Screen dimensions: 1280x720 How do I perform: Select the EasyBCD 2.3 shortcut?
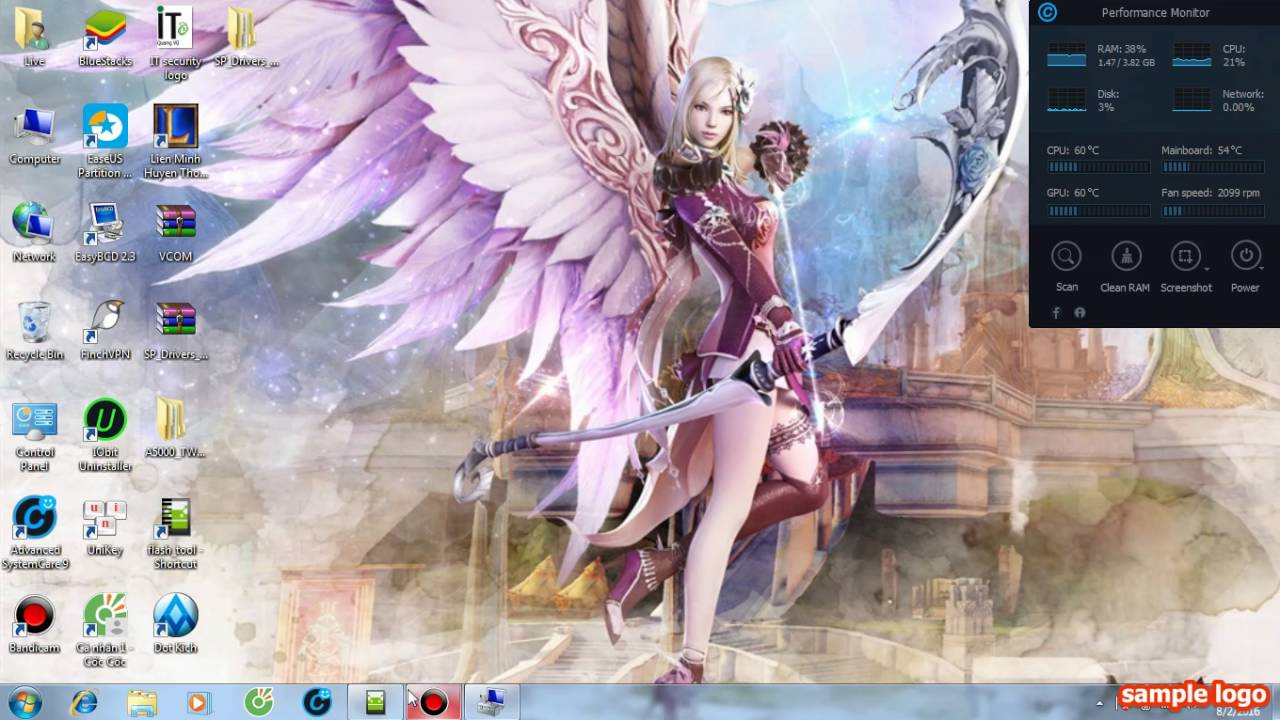coord(105,232)
